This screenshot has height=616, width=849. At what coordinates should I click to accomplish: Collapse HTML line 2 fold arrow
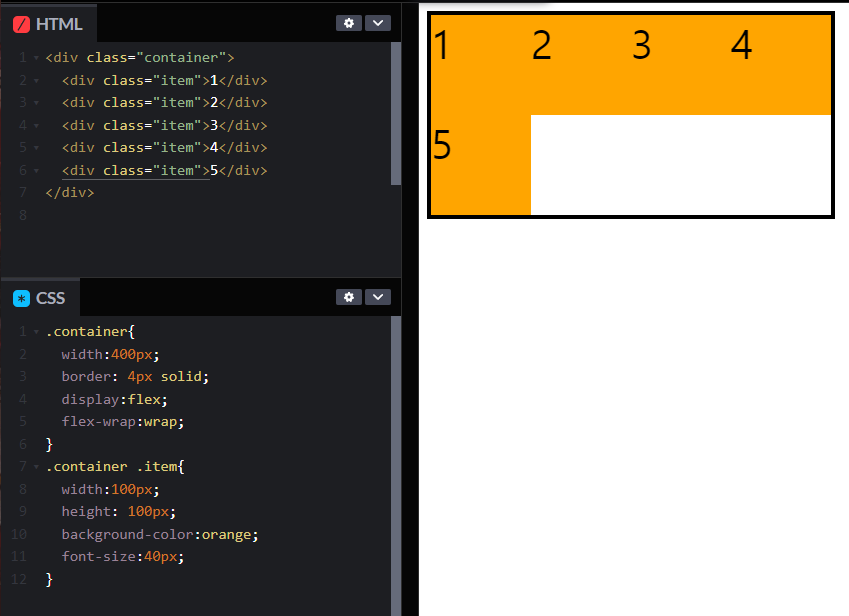pos(36,81)
